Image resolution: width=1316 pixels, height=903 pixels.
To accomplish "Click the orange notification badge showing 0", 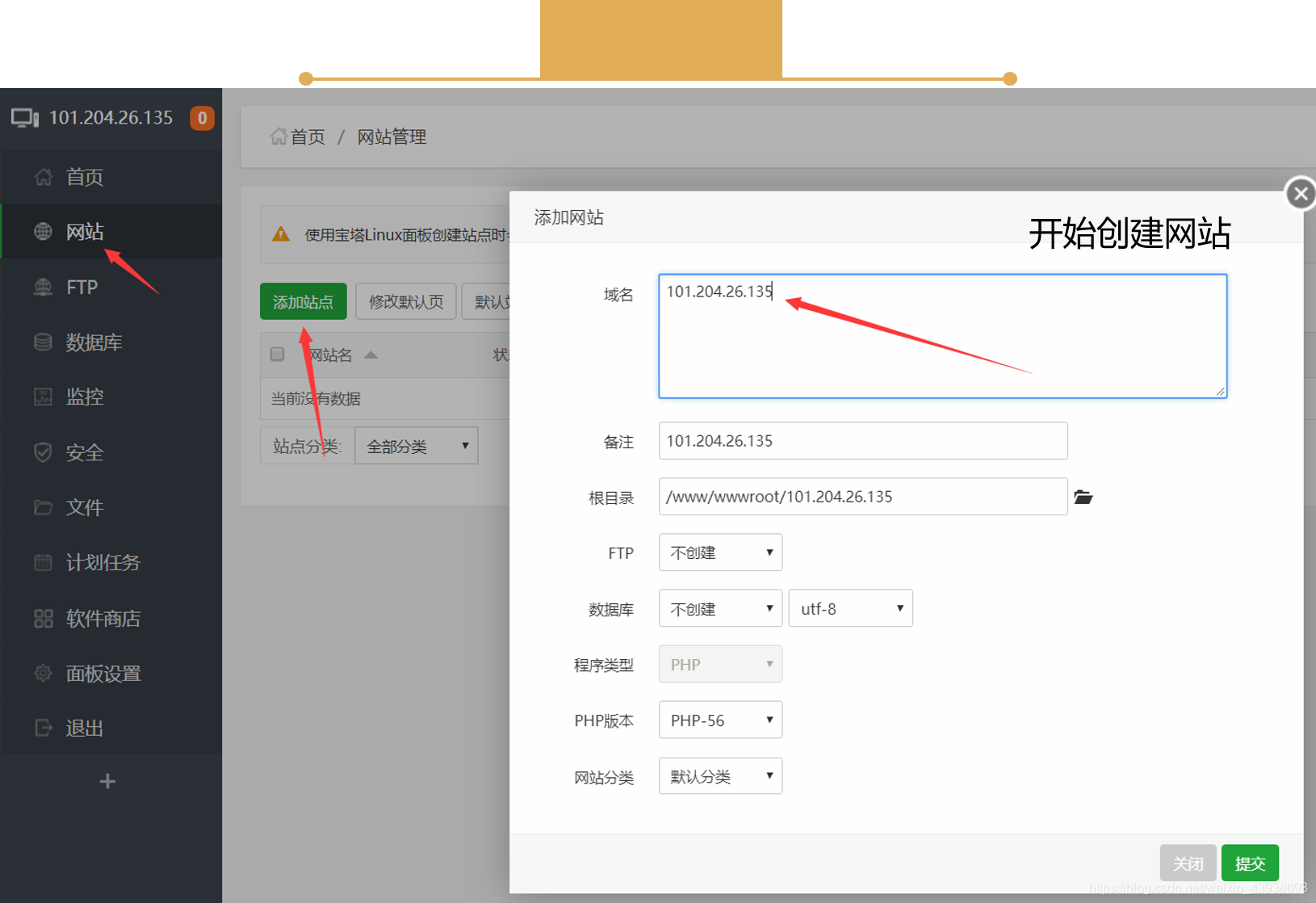I will click(202, 118).
